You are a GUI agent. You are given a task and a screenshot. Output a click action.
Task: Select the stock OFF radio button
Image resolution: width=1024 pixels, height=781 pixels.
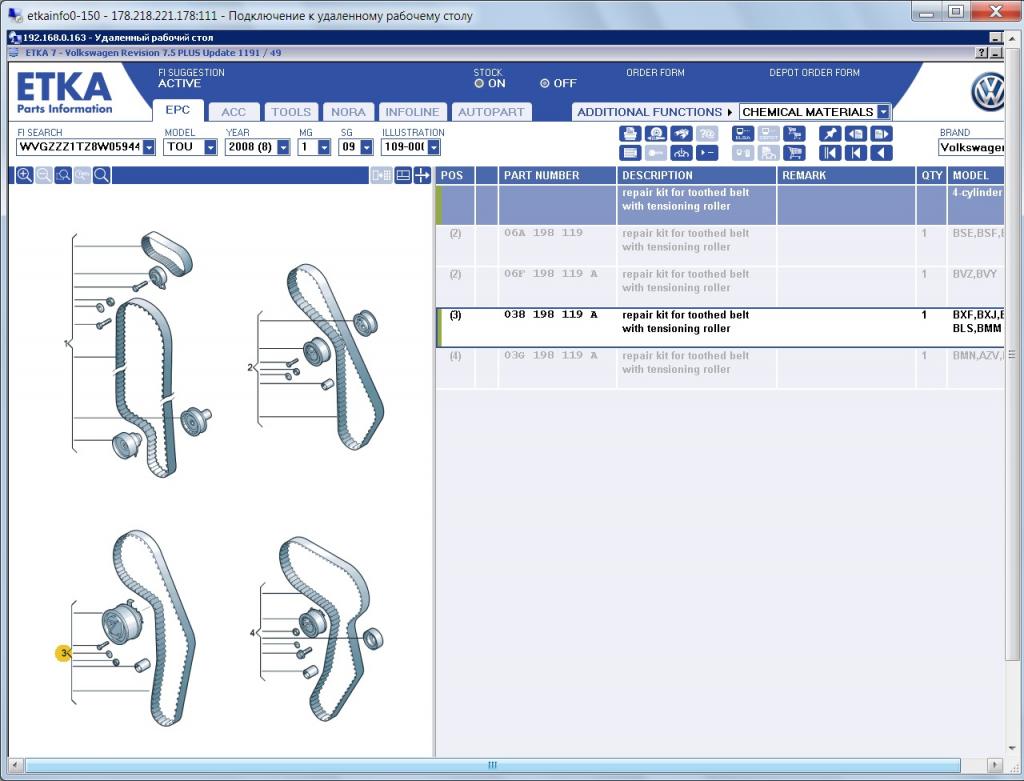point(545,84)
